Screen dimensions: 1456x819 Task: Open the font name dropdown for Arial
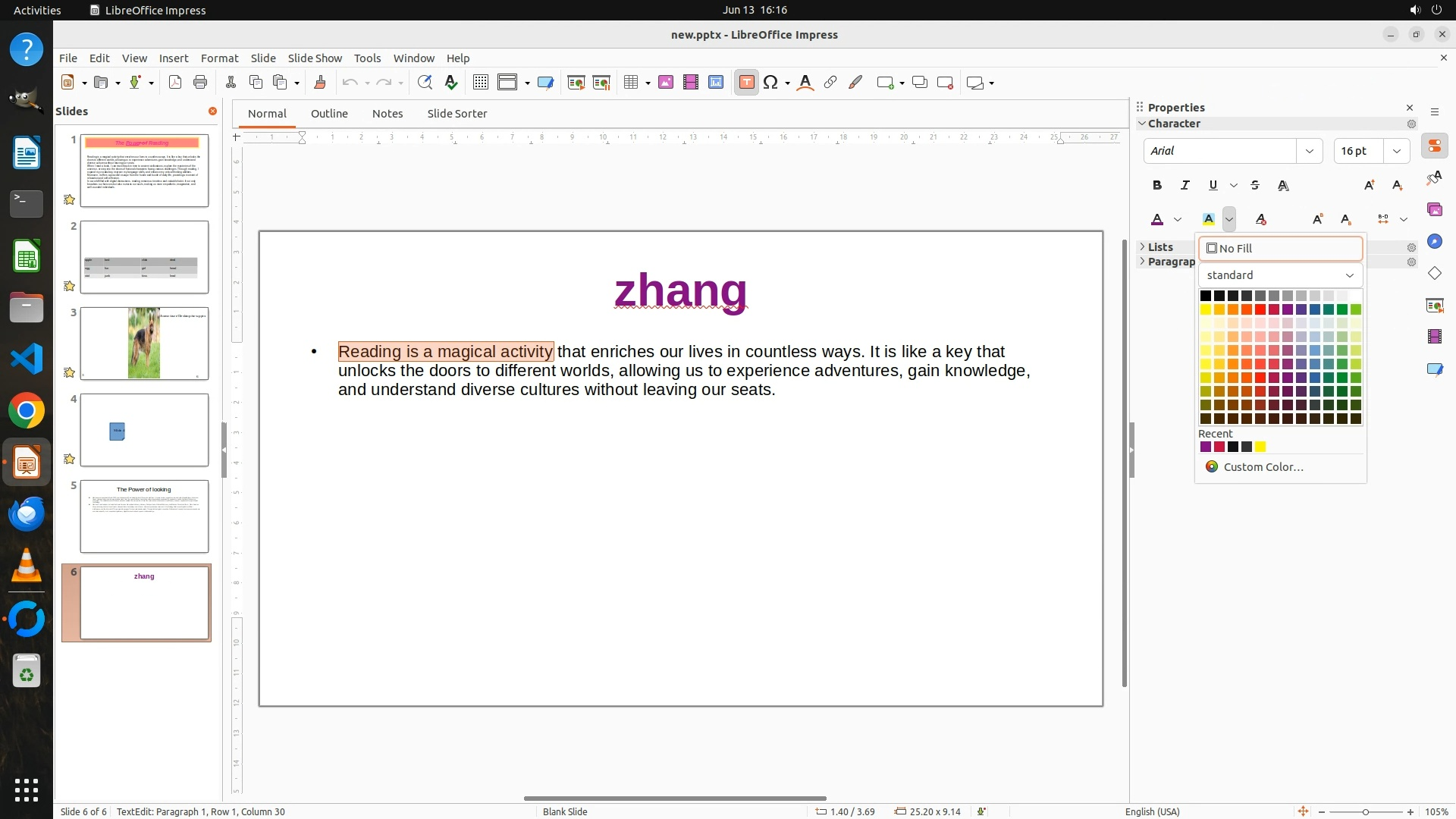1310,151
